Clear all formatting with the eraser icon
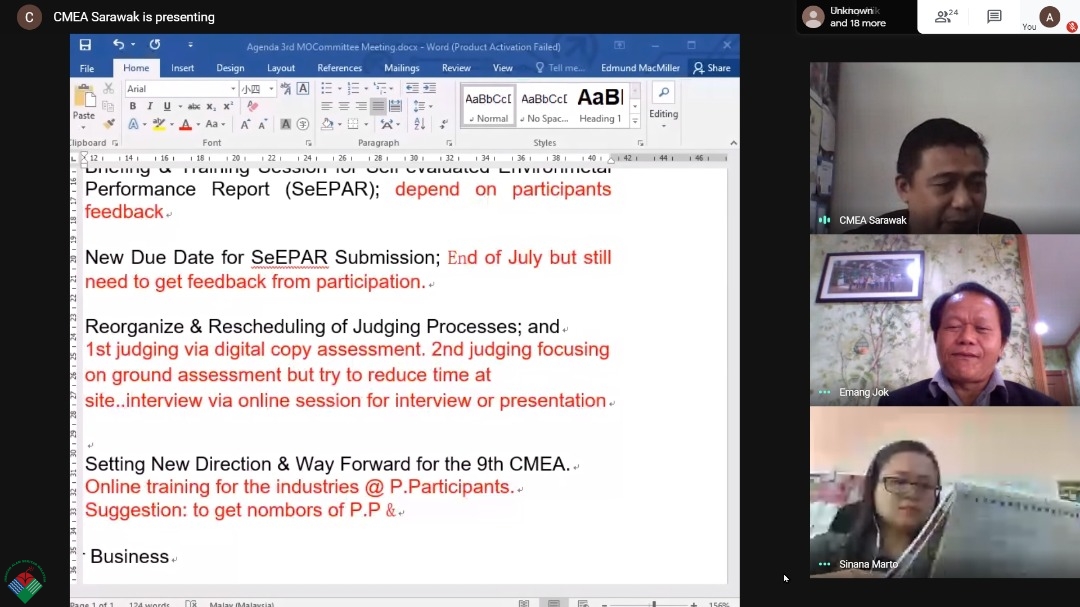This screenshot has height=607, width=1080. [253, 106]
